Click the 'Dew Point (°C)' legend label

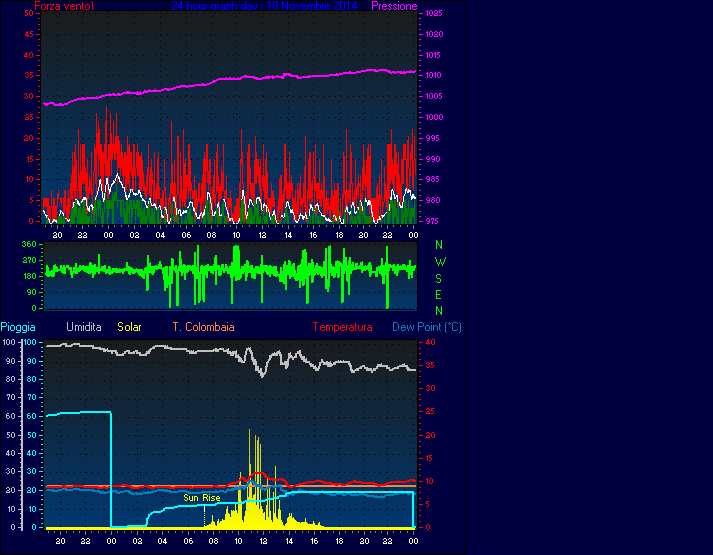[x=427, y=327]
